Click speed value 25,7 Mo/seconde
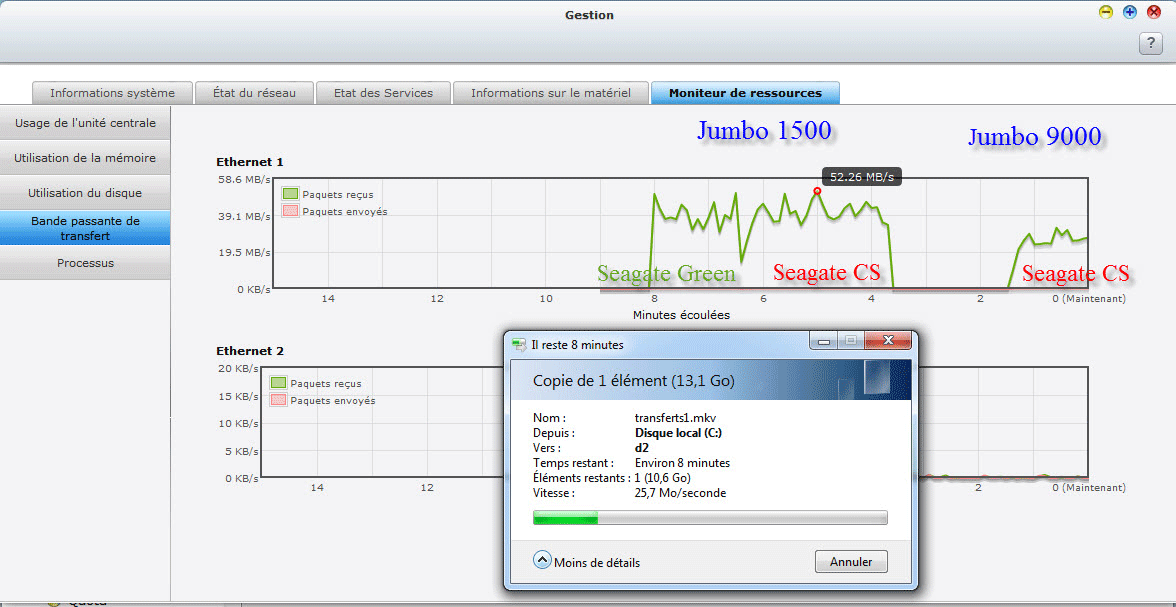This screenshot has height=607, width=1176. click(680, 493)
